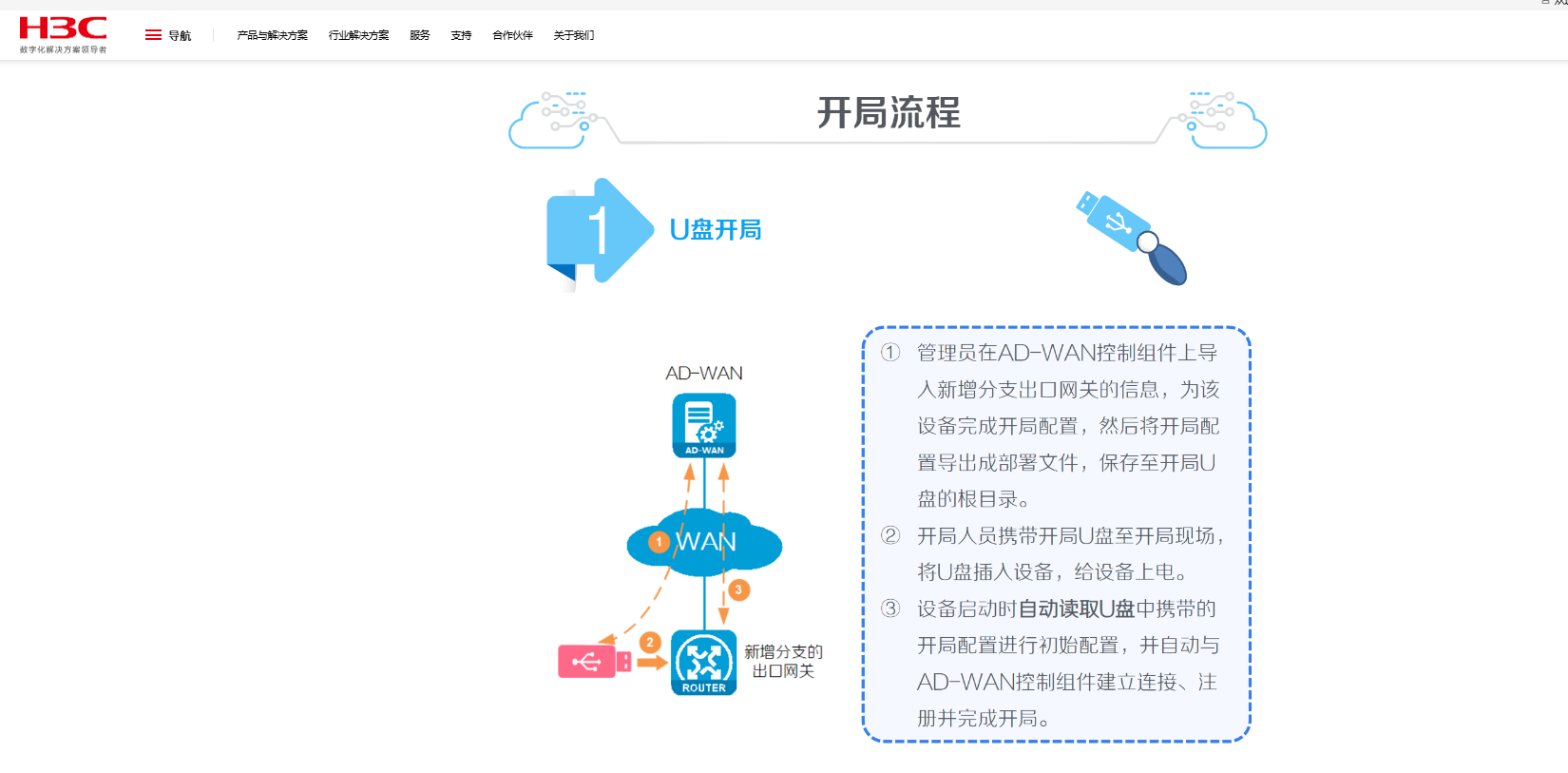The height and width of the screenshot is (773, 1568).
Task: Click the blue USB stick illustration
Action: click(x=1130, y=237)
